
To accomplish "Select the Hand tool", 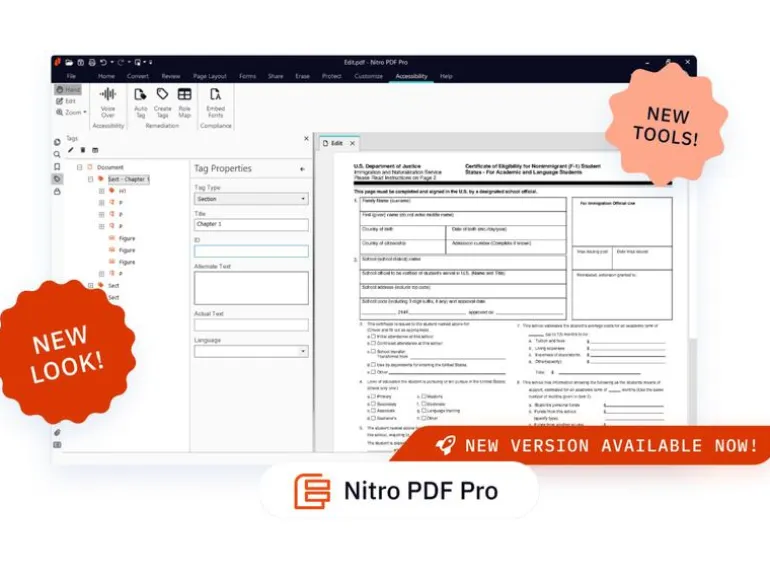I will tap(68, 90).
